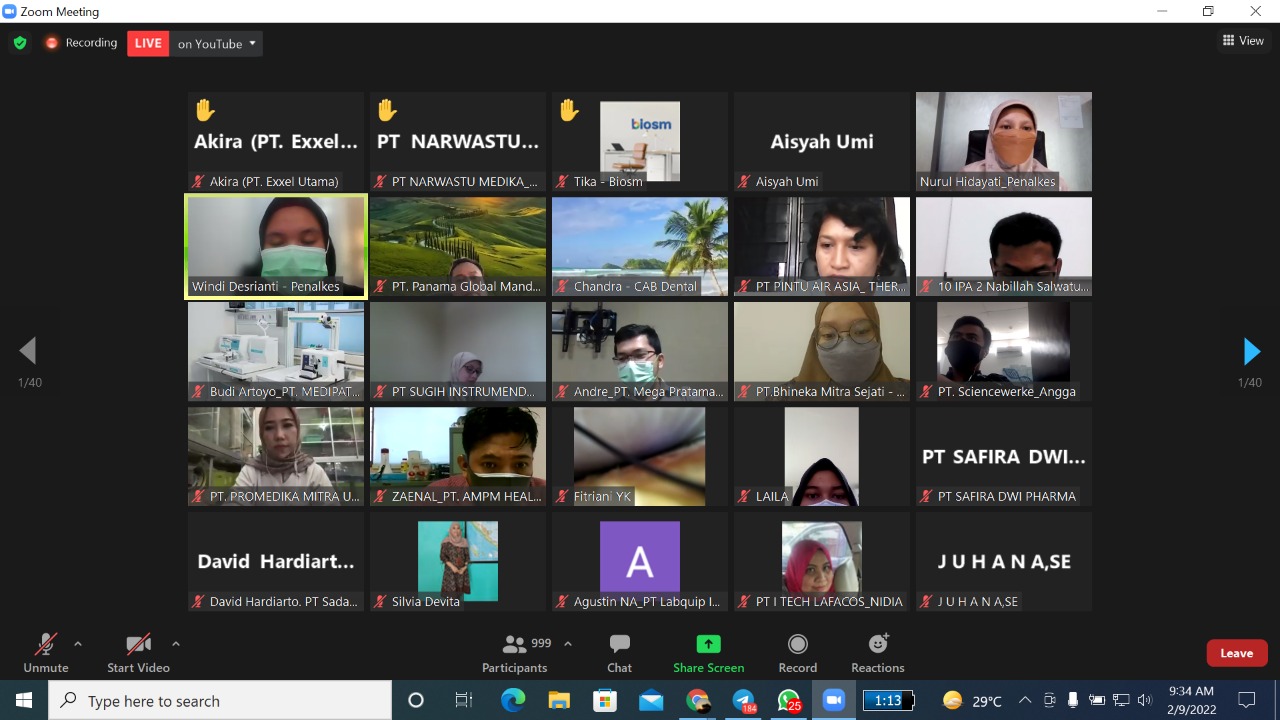Click raised hand icon on Tika tile
Screen dimensions: 1280x720
569,110
